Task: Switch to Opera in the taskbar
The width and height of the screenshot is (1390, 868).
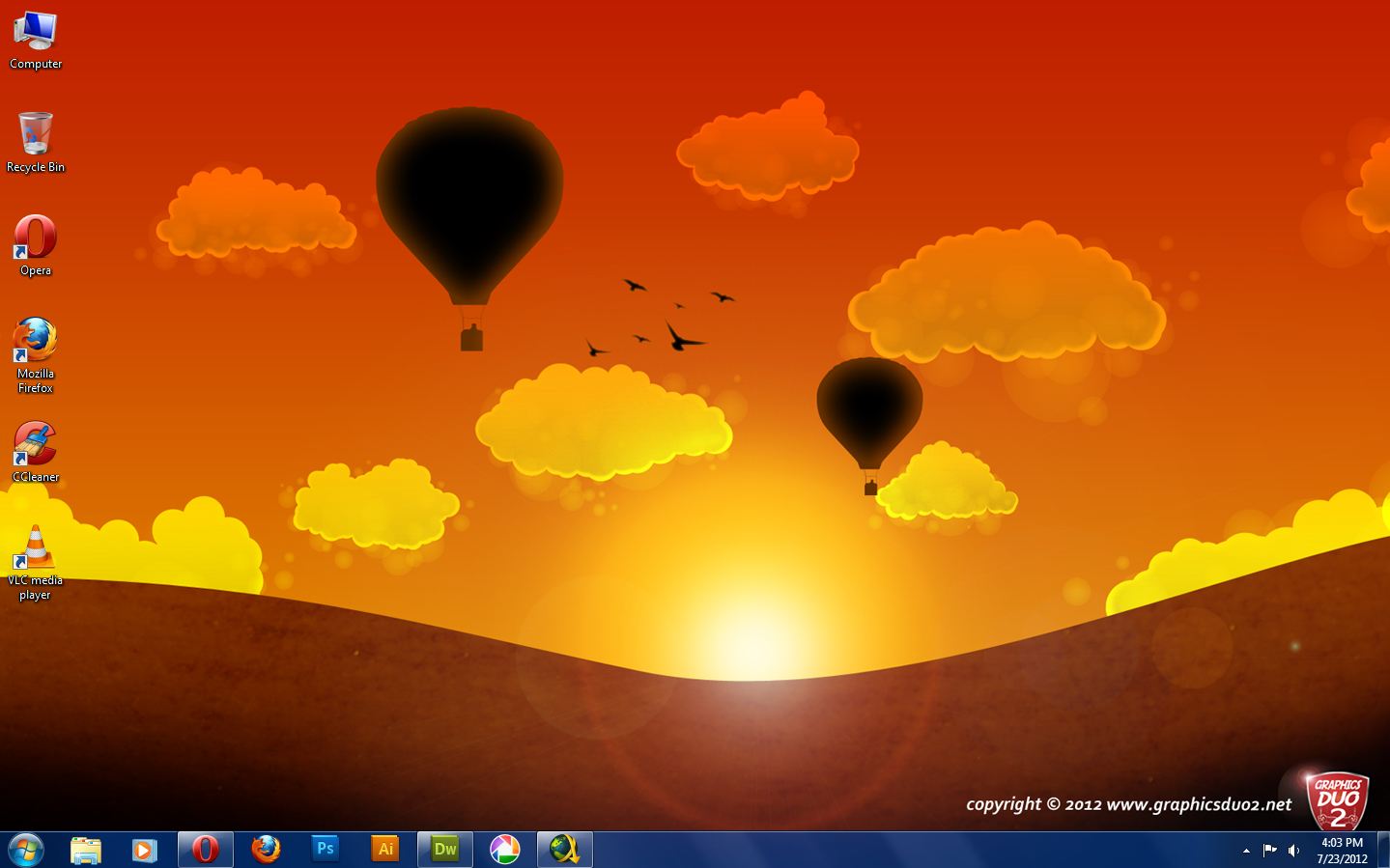Action: pos(205,850)
